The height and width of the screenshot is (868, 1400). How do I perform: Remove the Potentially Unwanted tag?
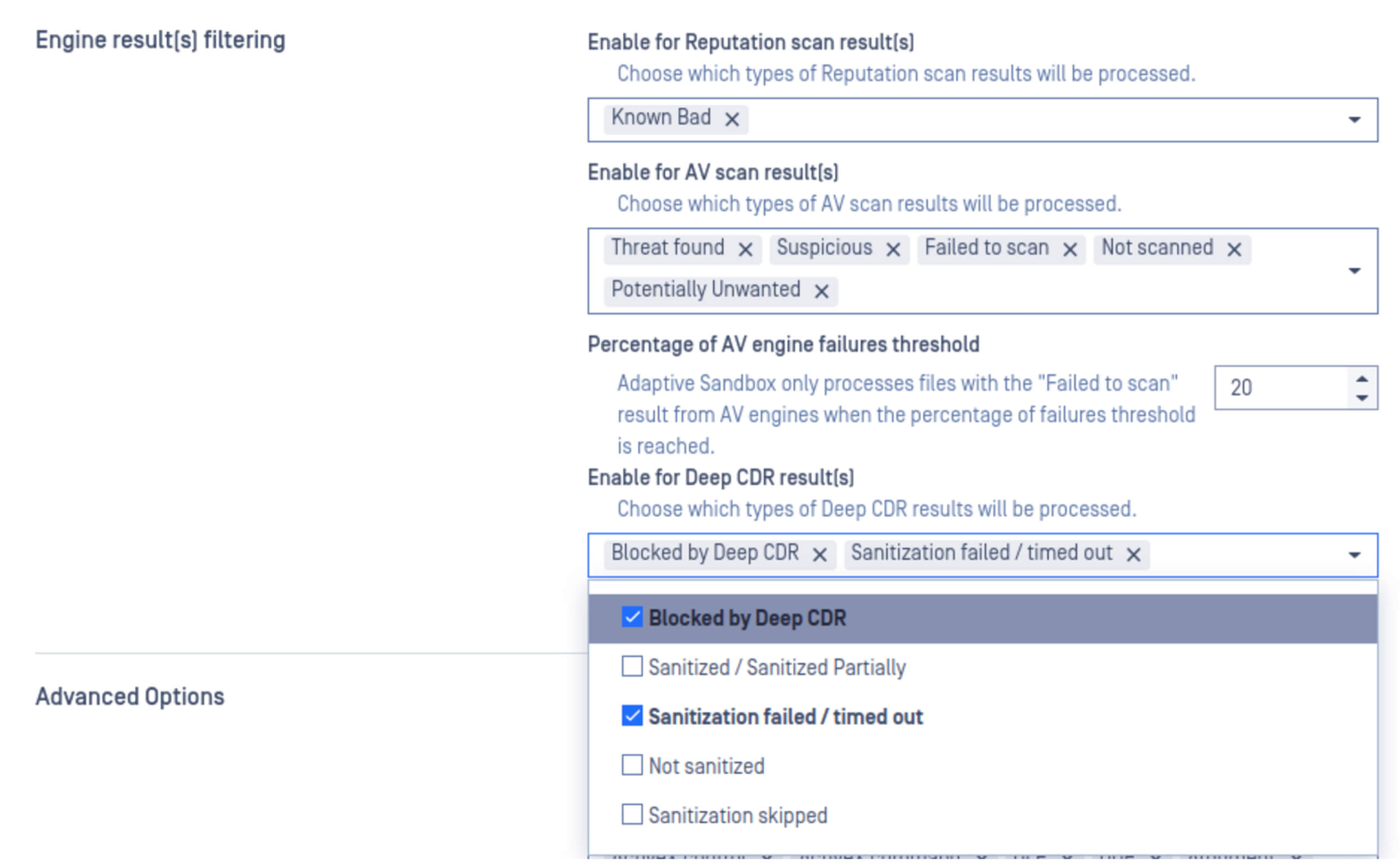(x=821, y=292)
